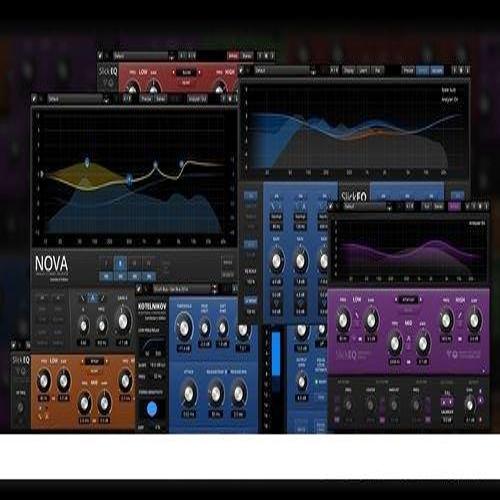Choose the low shelf filter shape in NOVA

click(x=82, y=298)
